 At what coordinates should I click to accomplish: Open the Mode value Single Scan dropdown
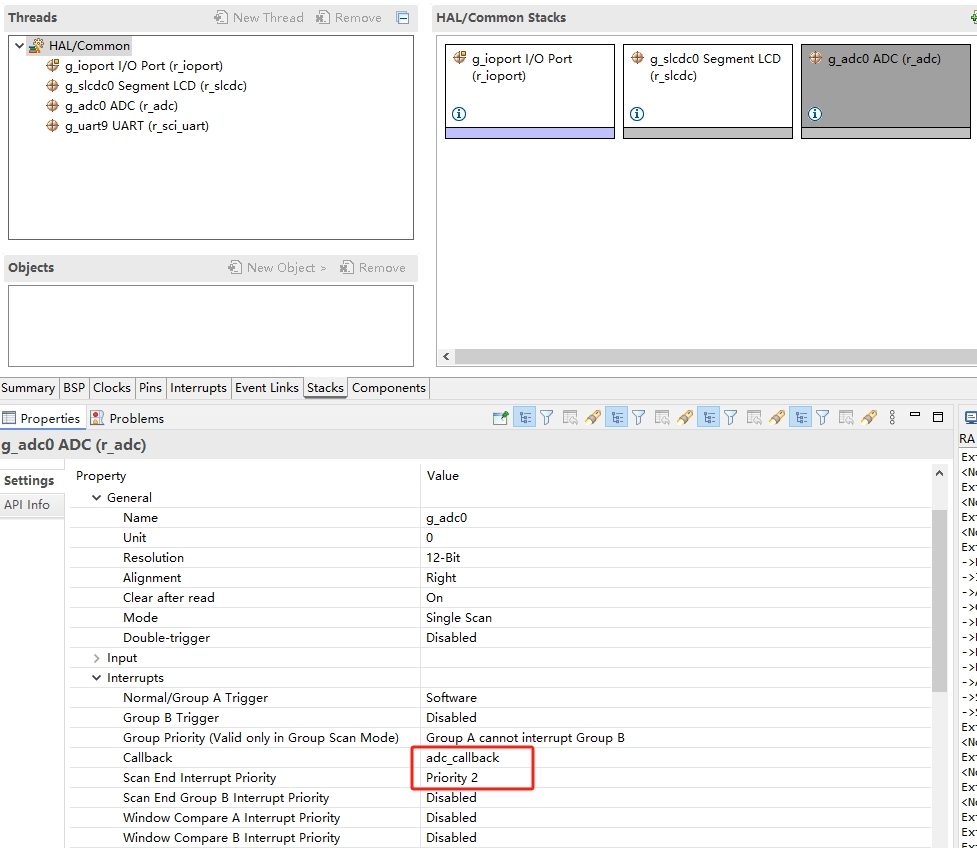(x=676, y=617)
